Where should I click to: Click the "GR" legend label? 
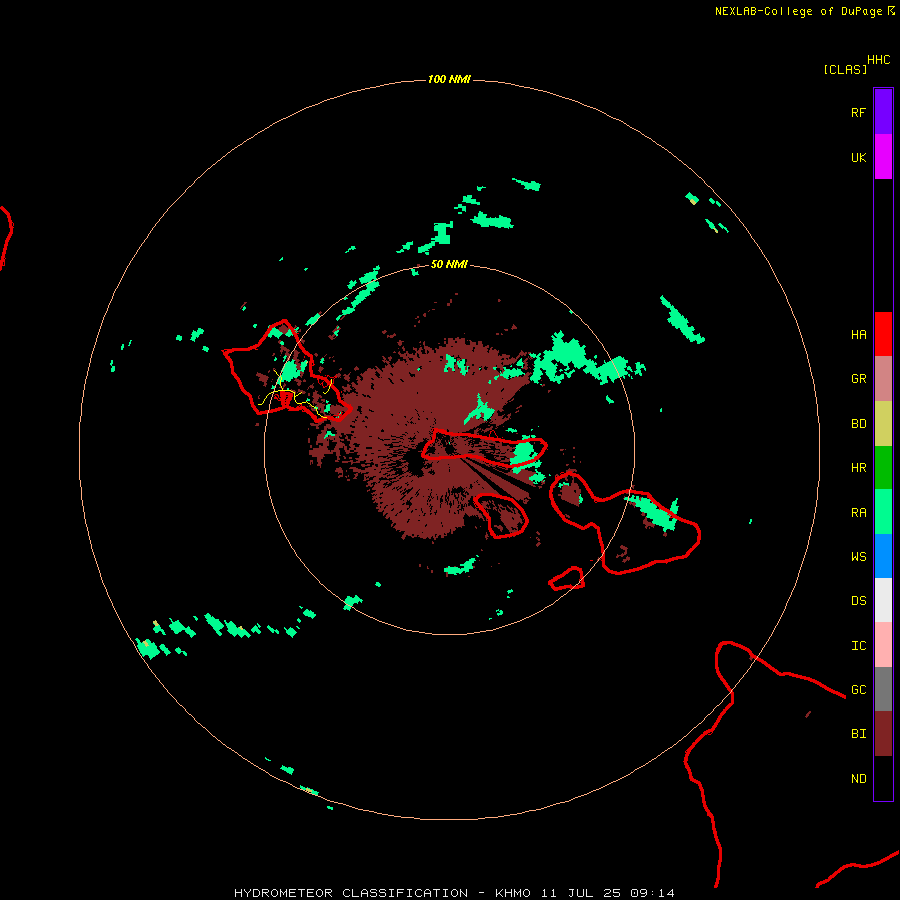[x=859, y=379]
